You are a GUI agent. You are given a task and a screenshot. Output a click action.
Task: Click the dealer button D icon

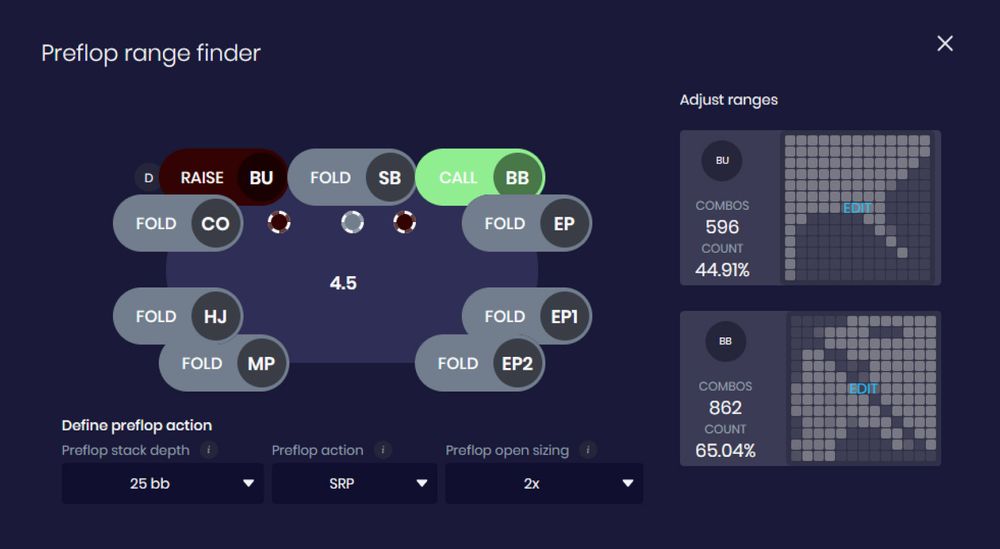(148, 178)
